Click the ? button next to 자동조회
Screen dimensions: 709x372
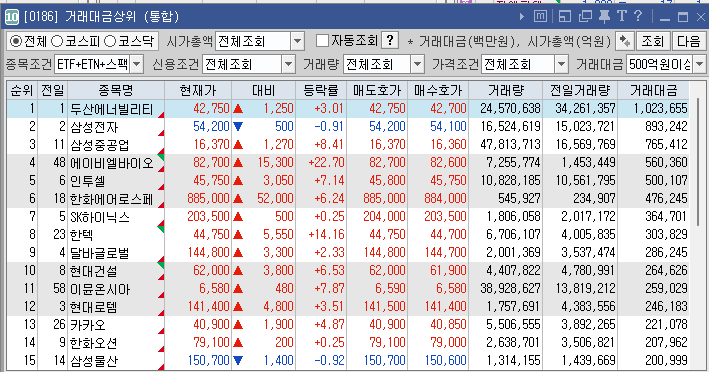click(x=390, y=41)
